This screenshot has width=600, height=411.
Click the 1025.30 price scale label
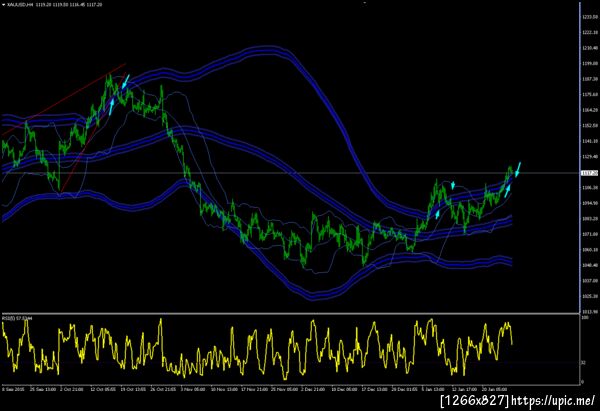(590, 296)
